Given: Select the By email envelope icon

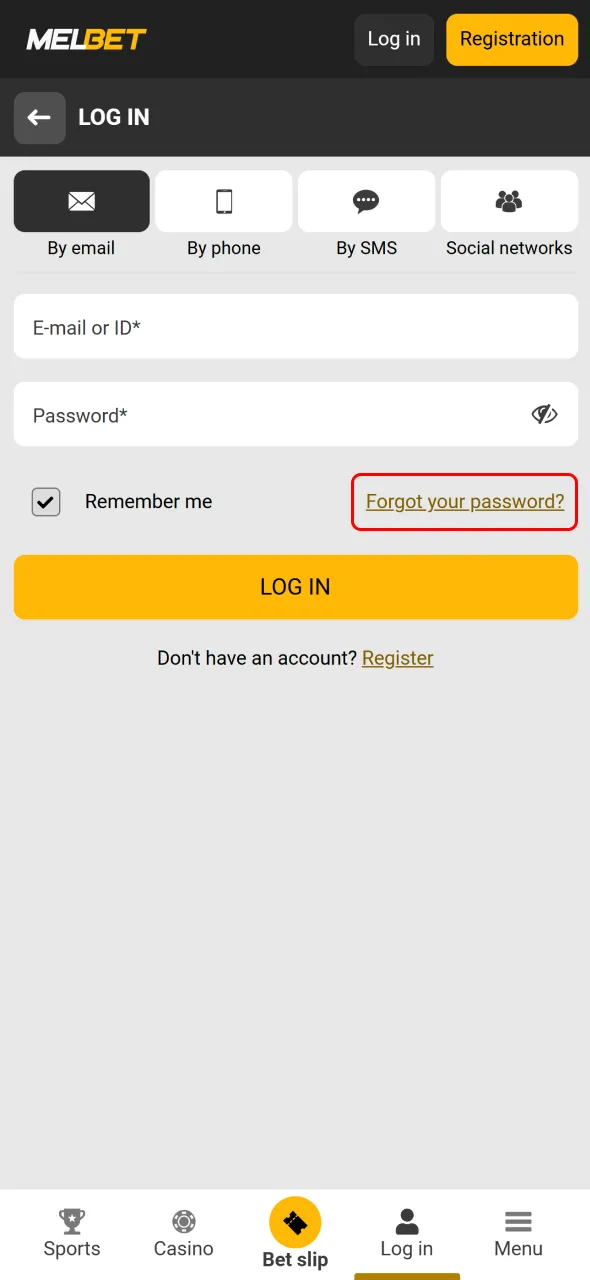Looking at the screenshot, I should tap(81, 200).
